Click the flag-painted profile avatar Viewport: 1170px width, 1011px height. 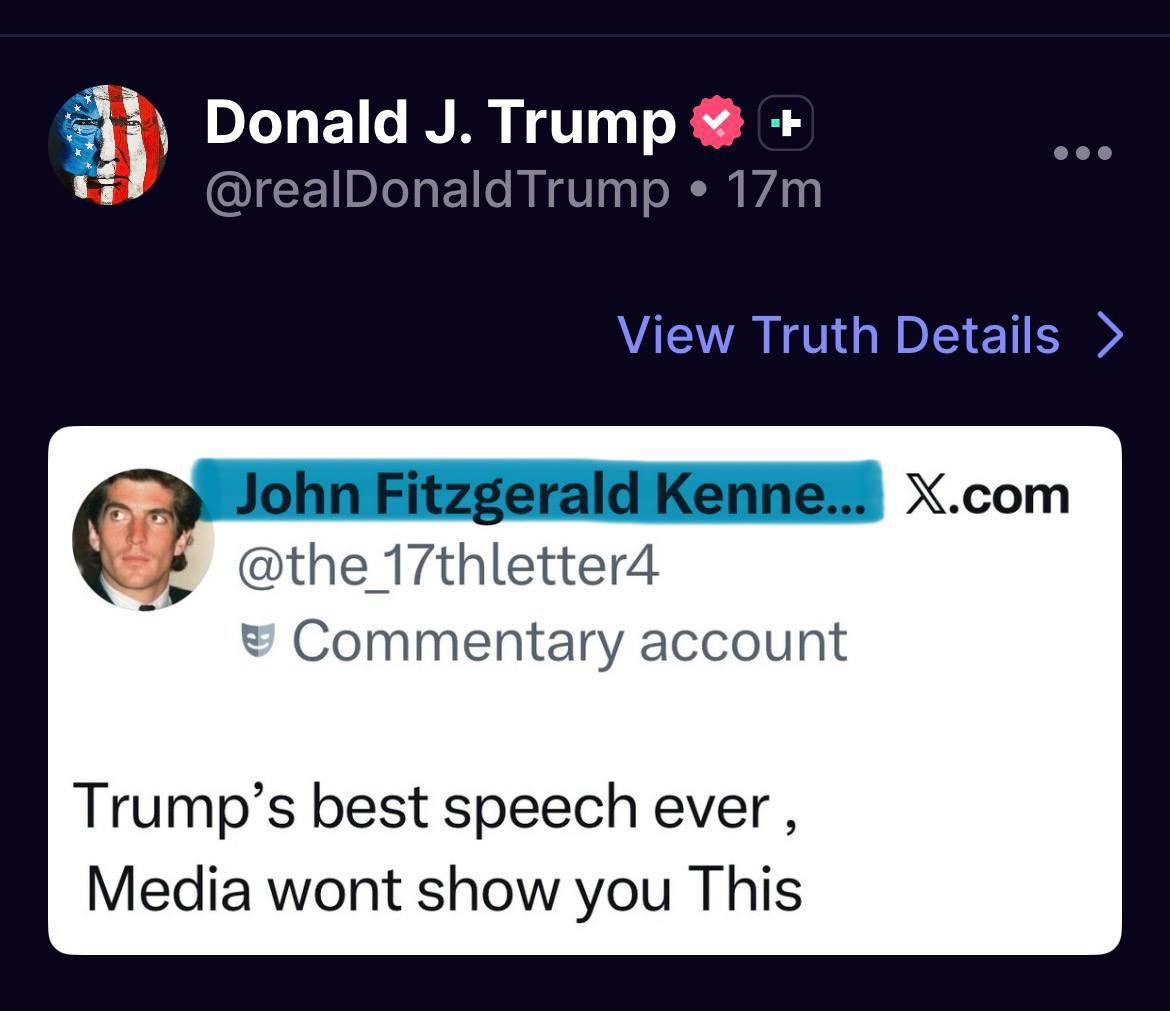[108, 145]
